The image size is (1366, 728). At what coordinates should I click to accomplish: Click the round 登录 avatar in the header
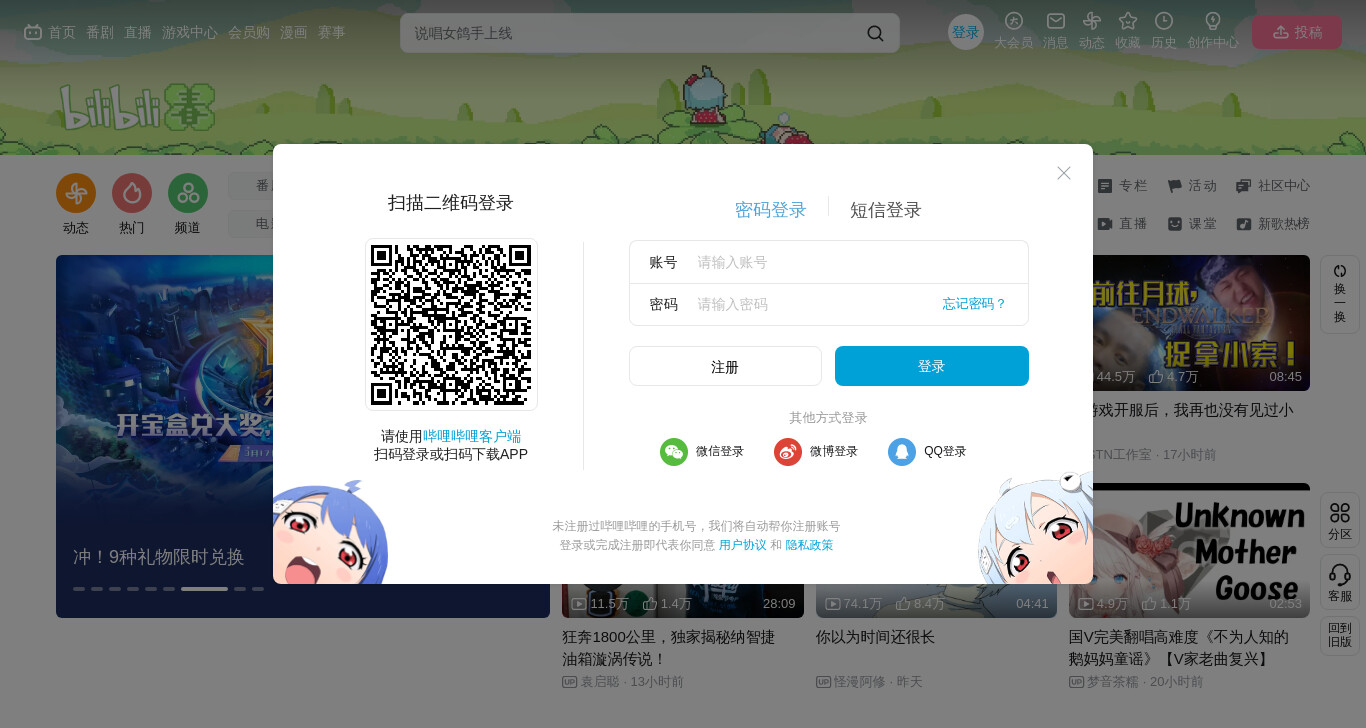(966, 32)
